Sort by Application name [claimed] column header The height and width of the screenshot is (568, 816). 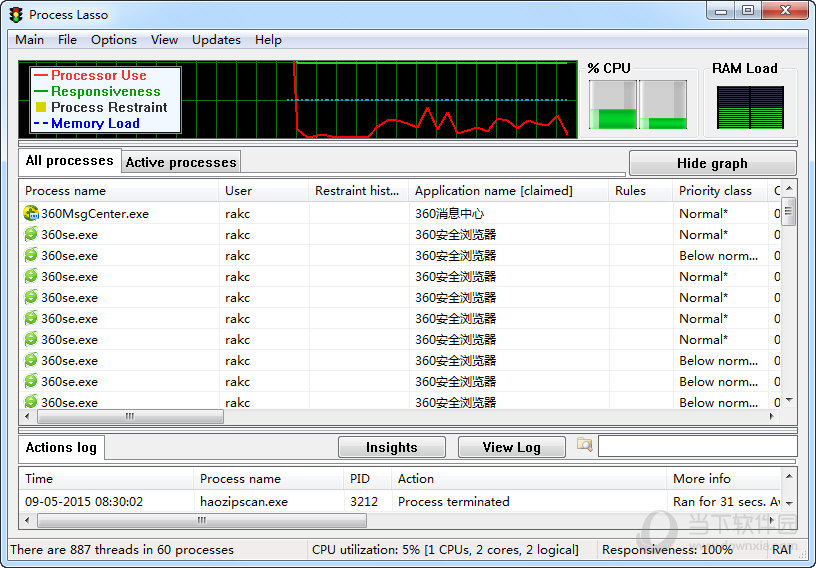click(x=508, y=191)
